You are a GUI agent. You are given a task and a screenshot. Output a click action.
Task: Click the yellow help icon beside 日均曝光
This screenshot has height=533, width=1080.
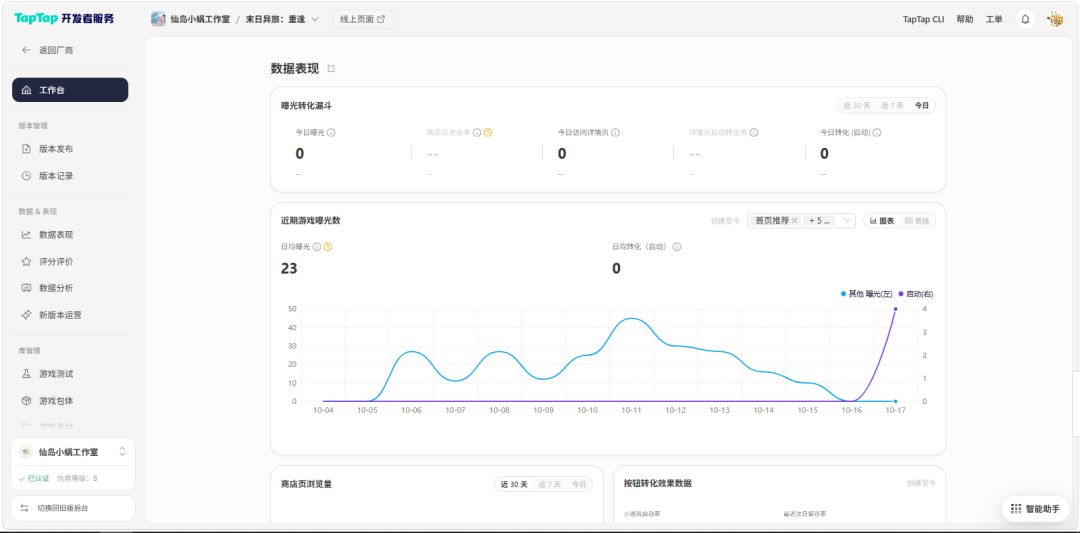click(328, 247)
